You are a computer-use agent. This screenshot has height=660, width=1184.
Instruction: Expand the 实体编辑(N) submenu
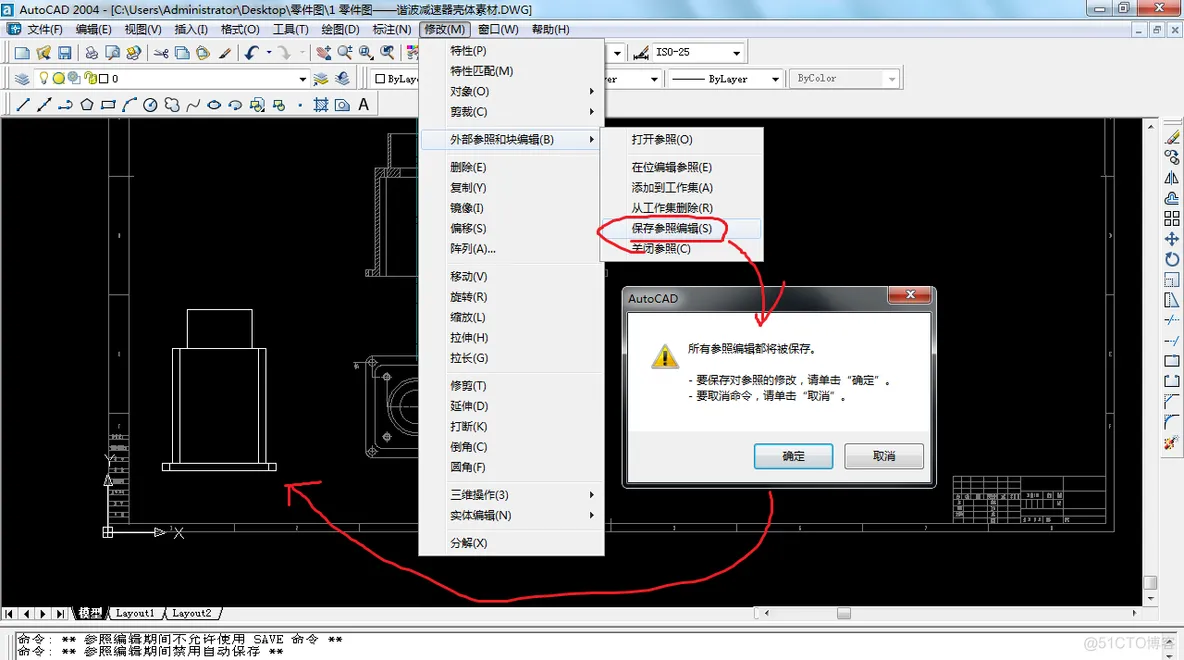click(511, 515)
